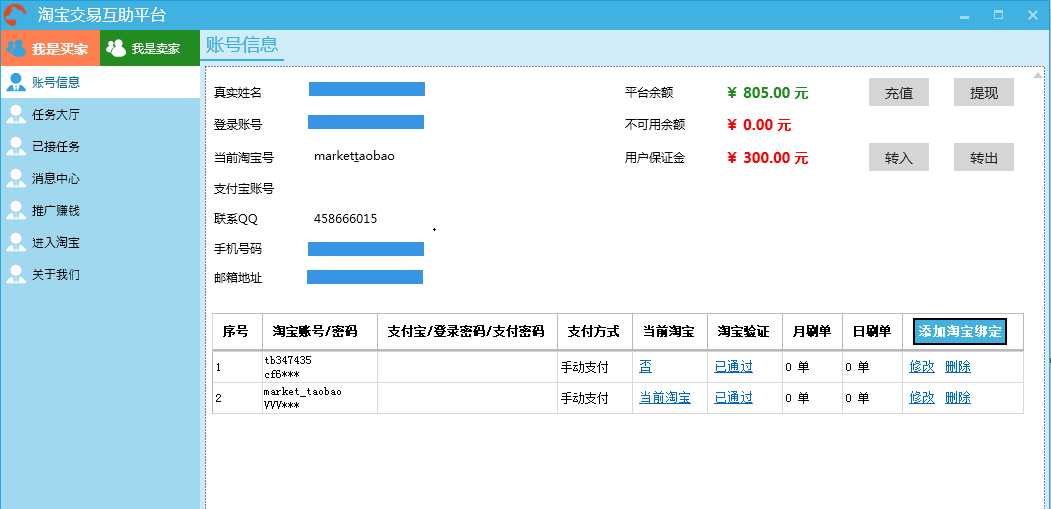Viewport: 1051px width, 509px height.
Task: Minimize the 淘宝交易互助平台 window
Action: click(965, 16)
